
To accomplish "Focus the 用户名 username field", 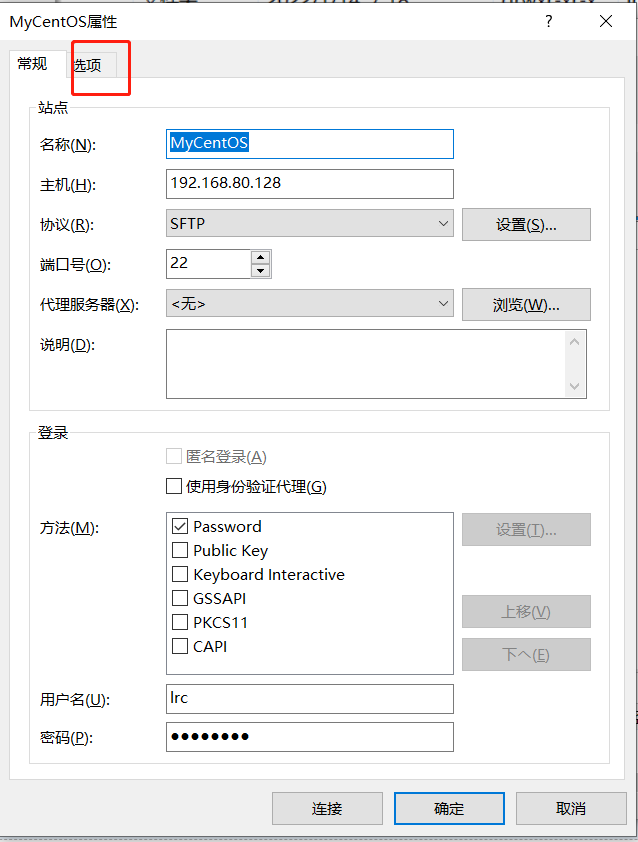I will (309, 699).
